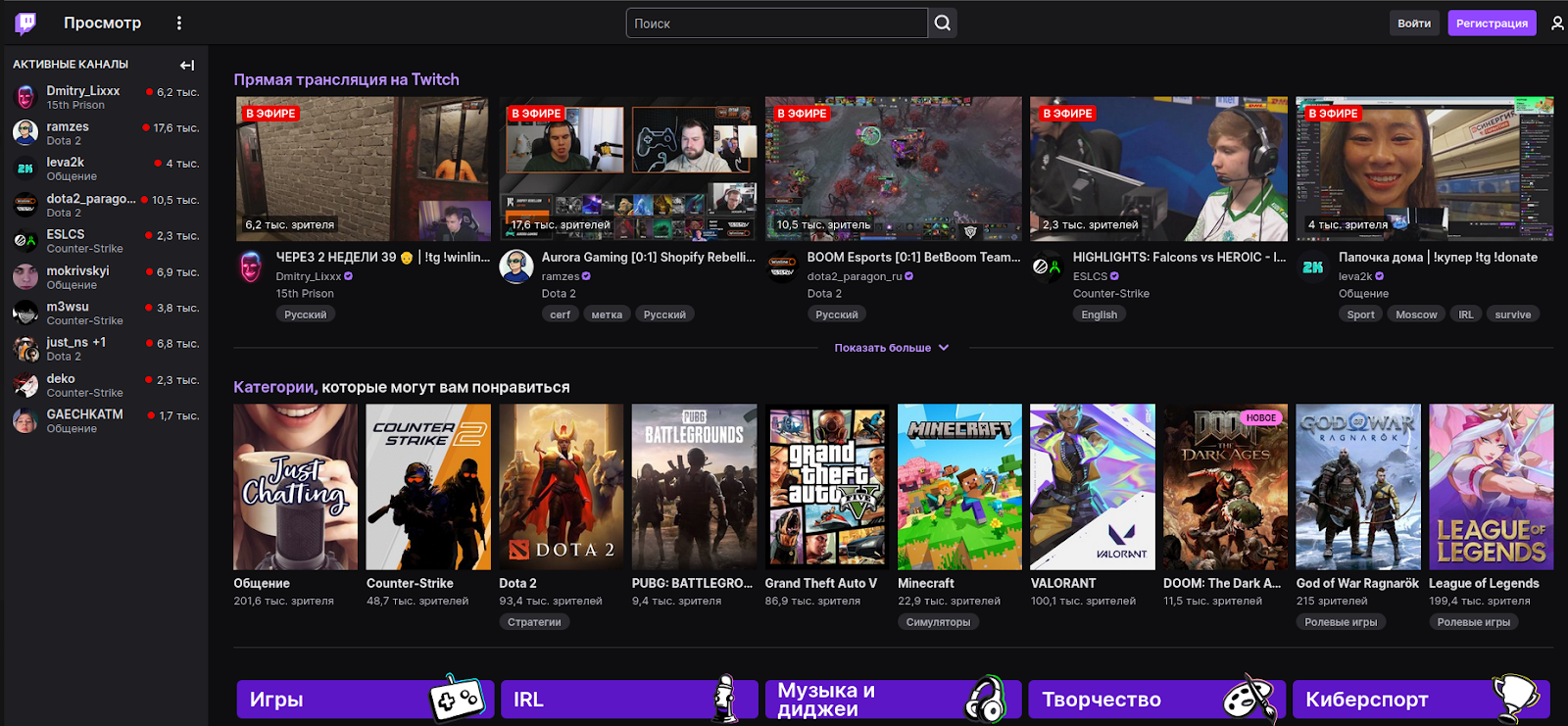The width and height of the screenshot is (1568, 726).
Task: Click the survive tag
Action: [x=1513, y=315]
